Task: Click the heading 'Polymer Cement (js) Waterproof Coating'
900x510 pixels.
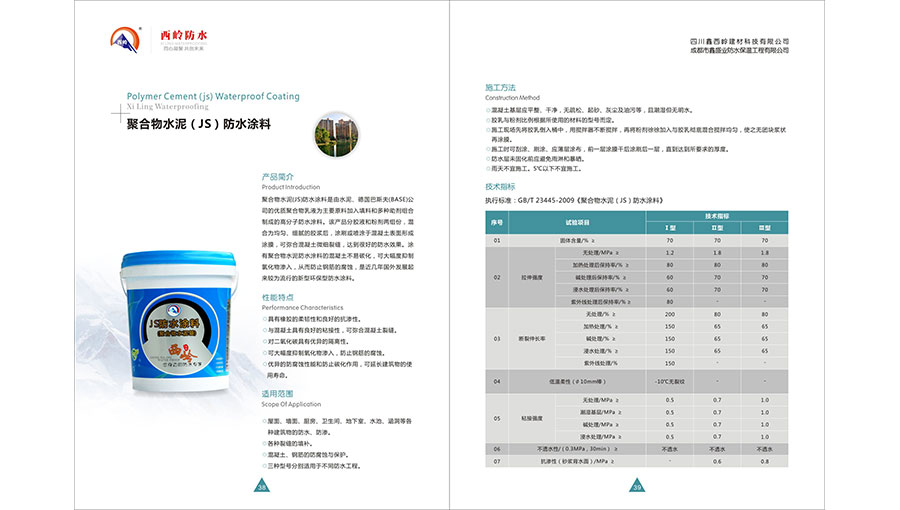Action: point(213,96)
